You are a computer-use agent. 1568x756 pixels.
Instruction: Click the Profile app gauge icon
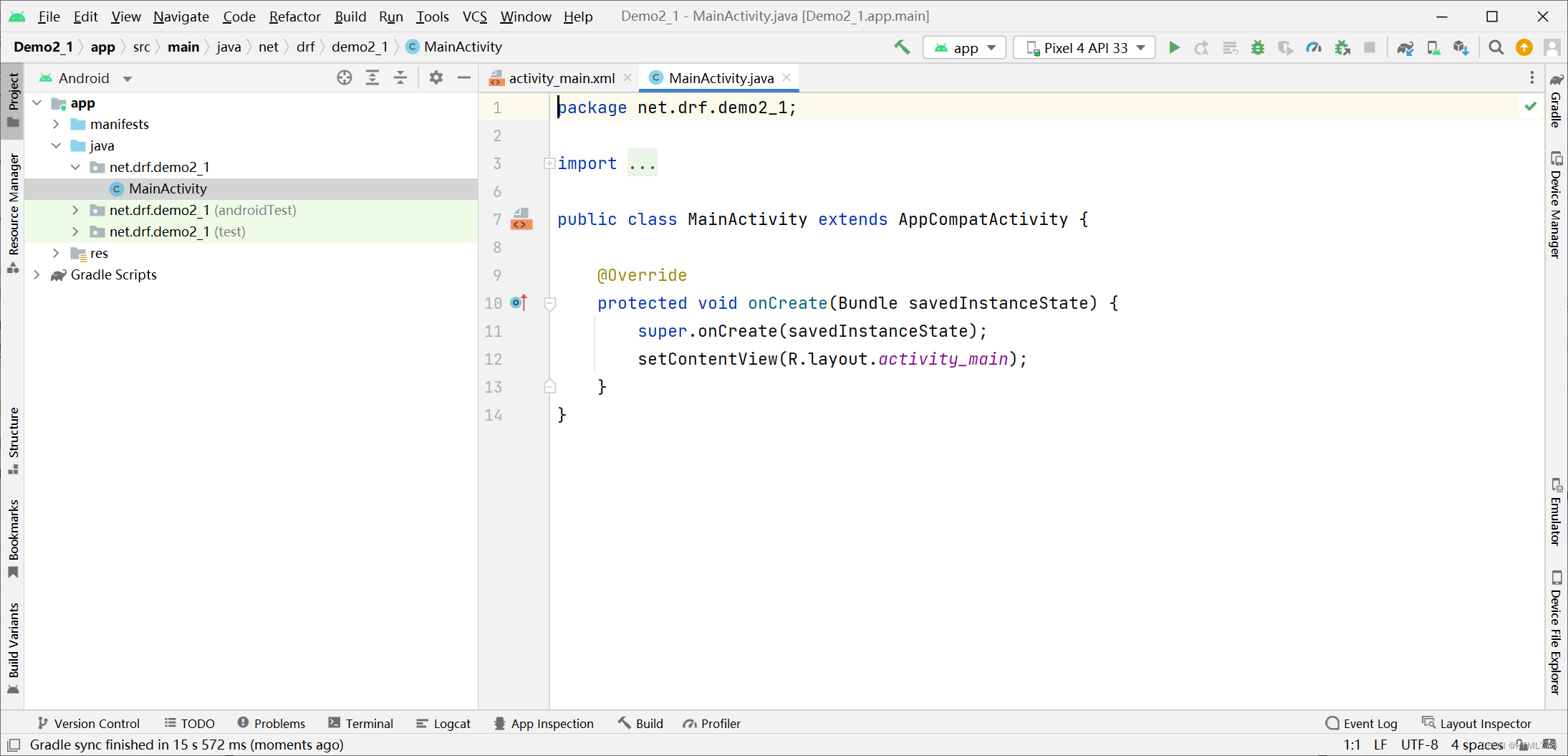1314,47
